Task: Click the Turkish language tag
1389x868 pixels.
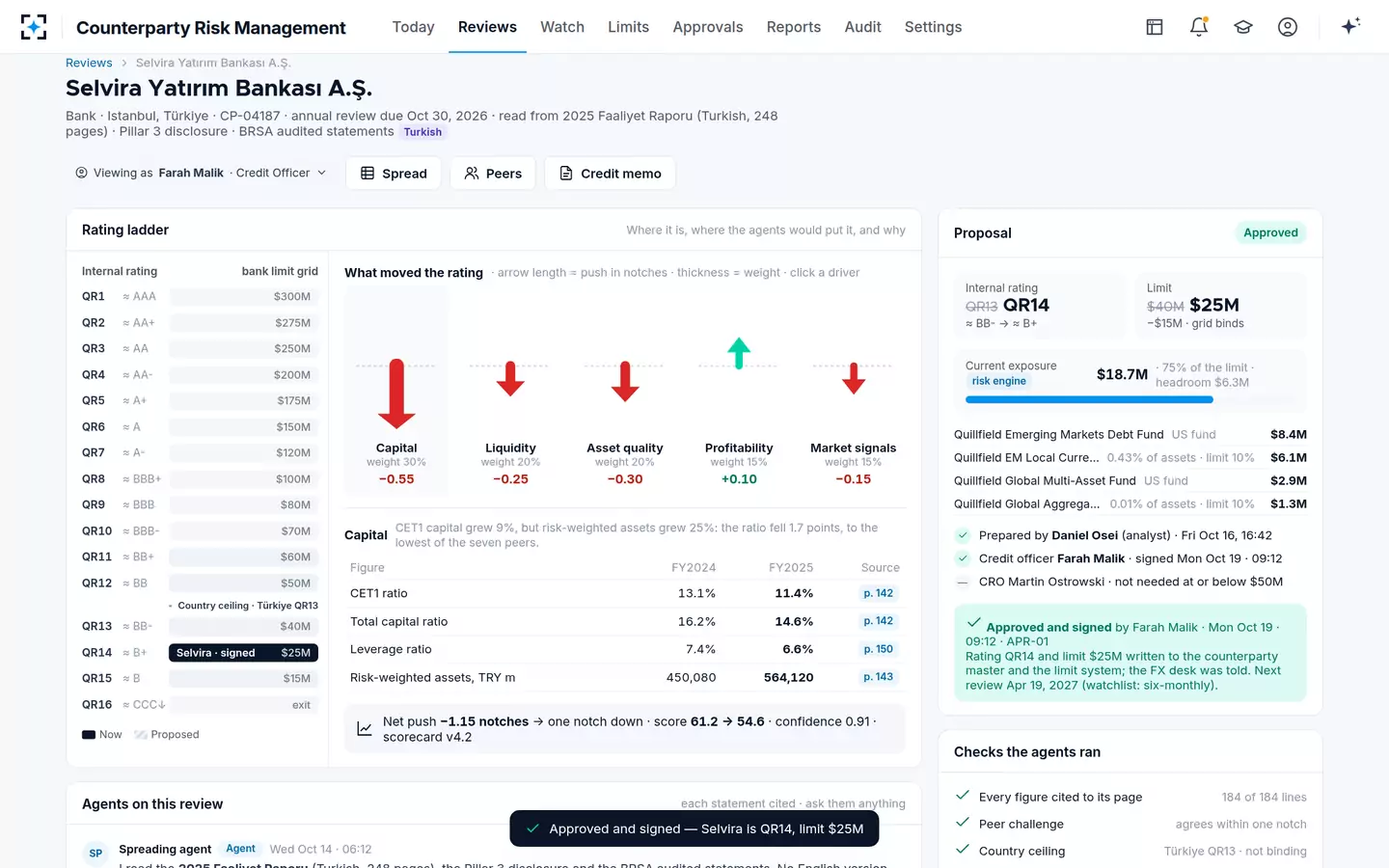Action: [422, 132]
